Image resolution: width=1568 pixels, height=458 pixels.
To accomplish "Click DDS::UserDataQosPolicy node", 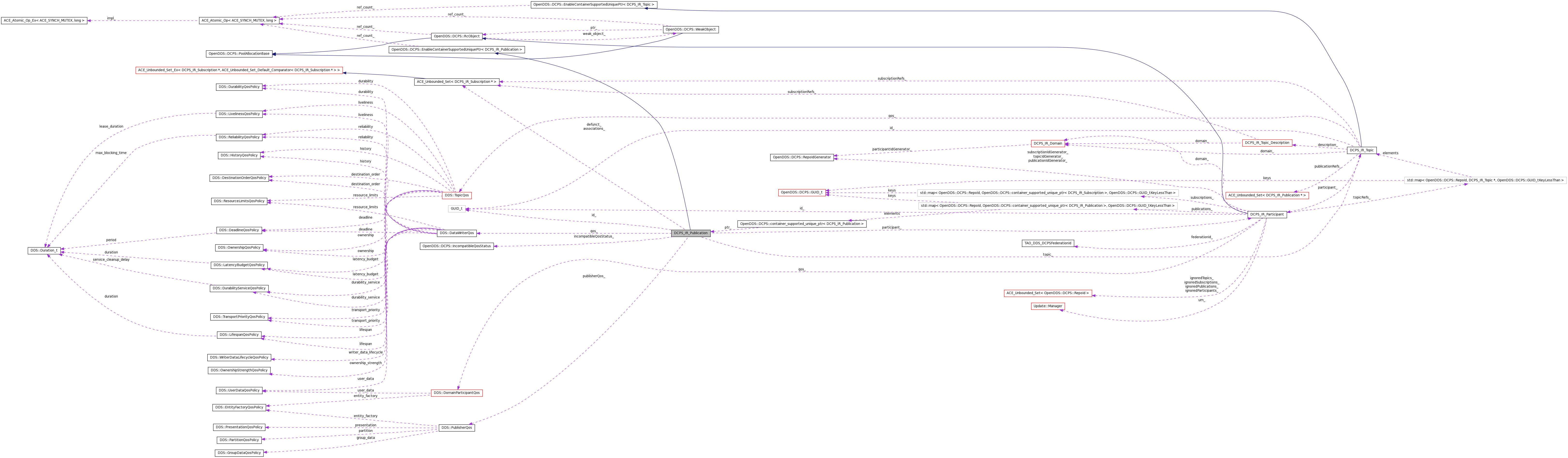I will (x=239, y=390).
